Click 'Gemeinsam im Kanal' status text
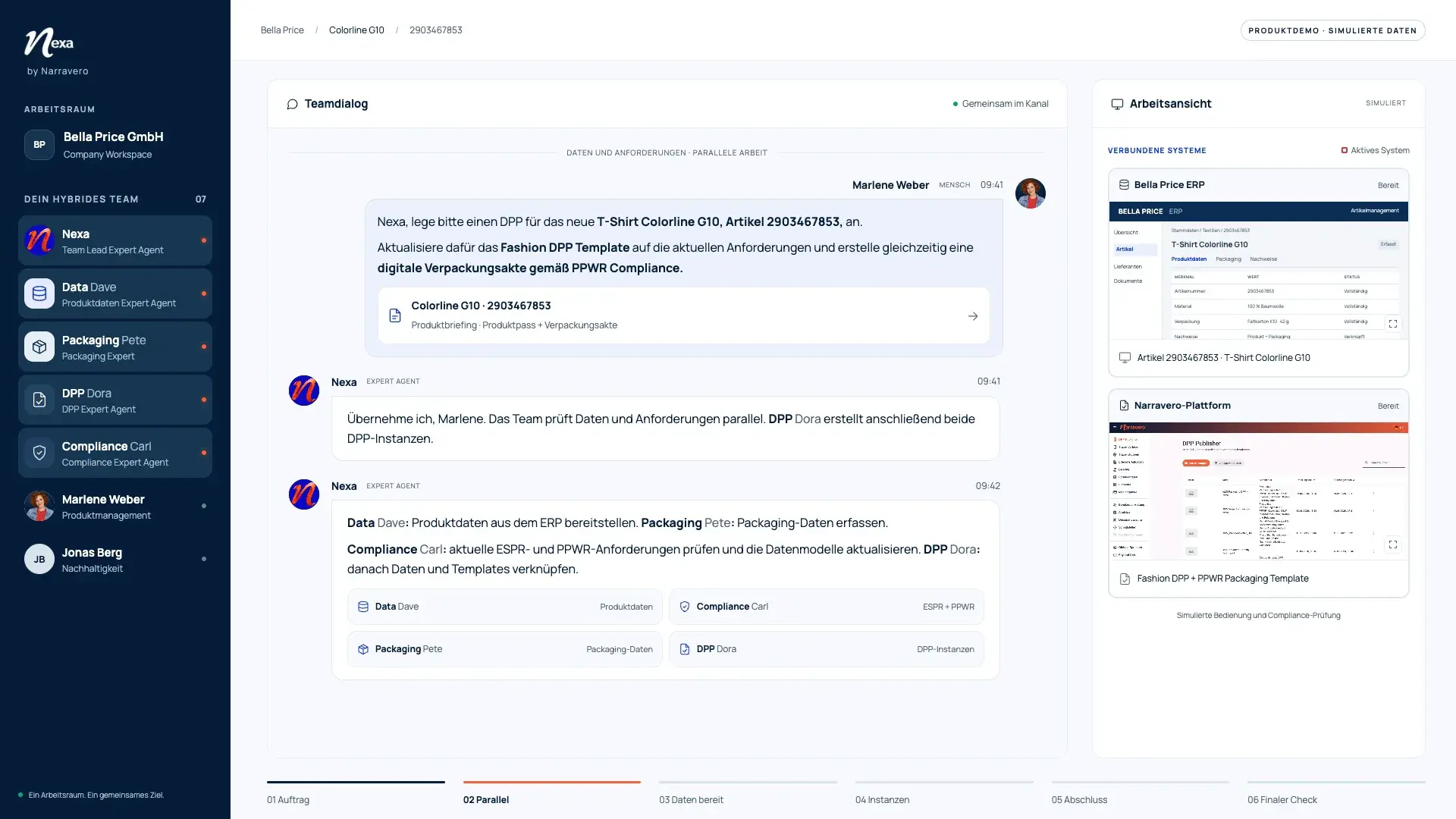 [x=1005, y=104]
